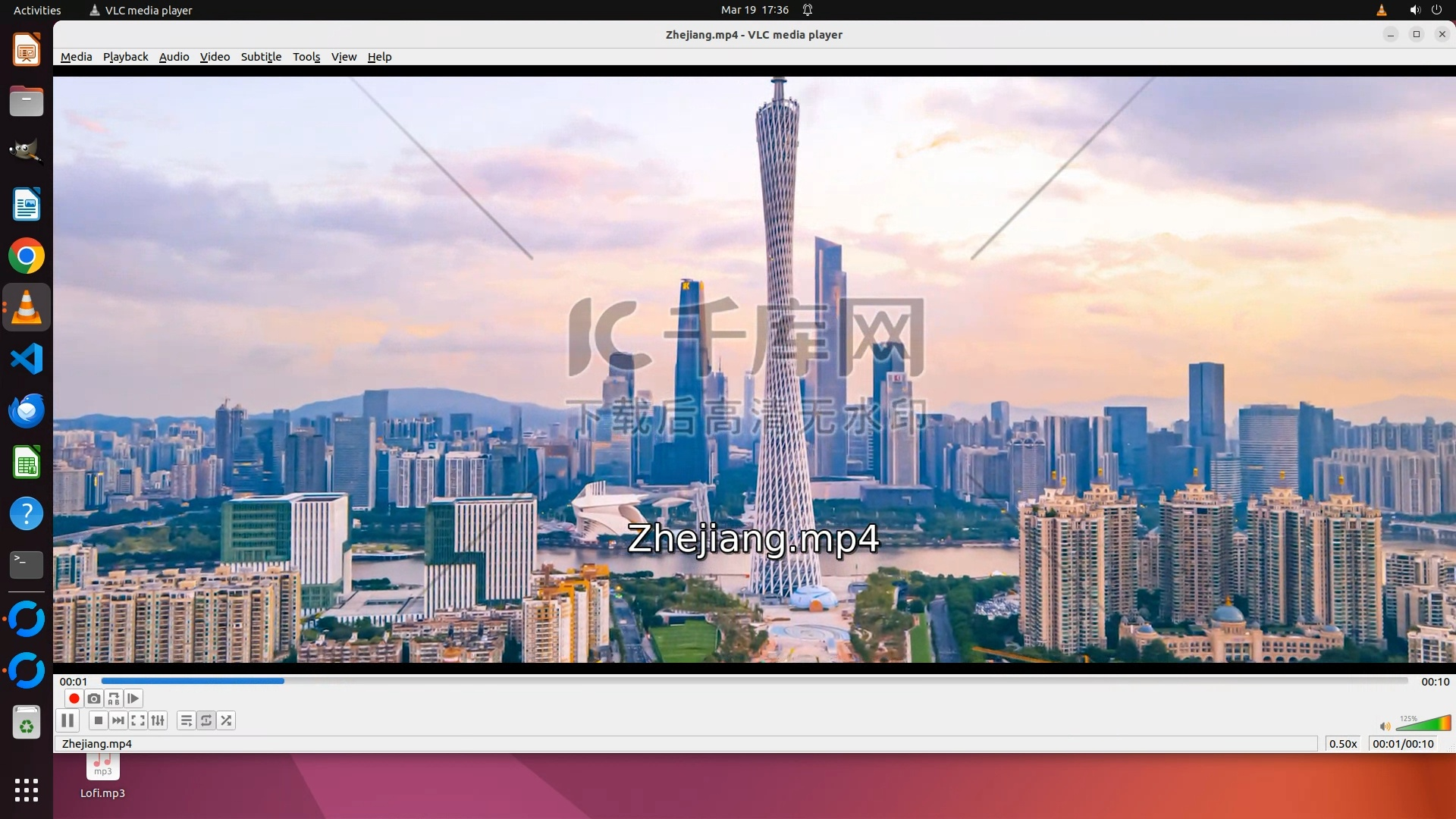Toggle random shuffle playback
Viewport: 1456px width, 819px height.
(x=226, y=720)
